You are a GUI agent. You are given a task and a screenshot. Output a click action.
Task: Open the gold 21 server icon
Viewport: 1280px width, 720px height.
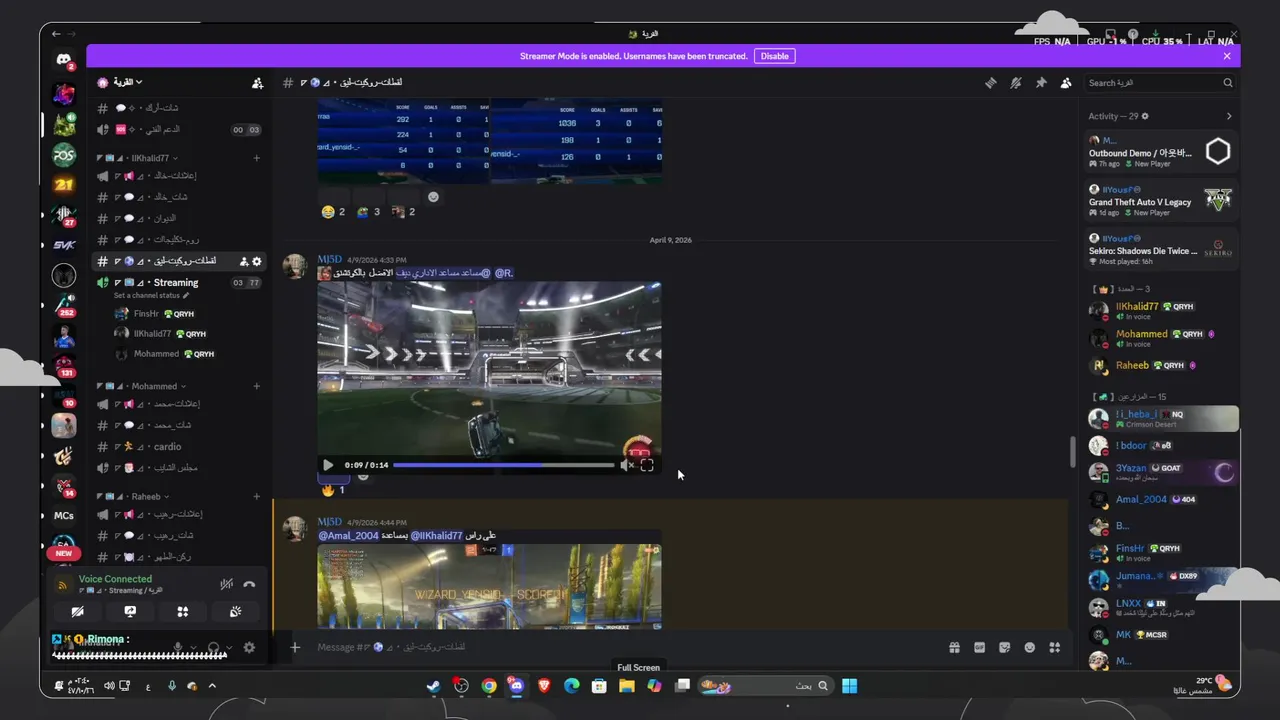point(64,184)
